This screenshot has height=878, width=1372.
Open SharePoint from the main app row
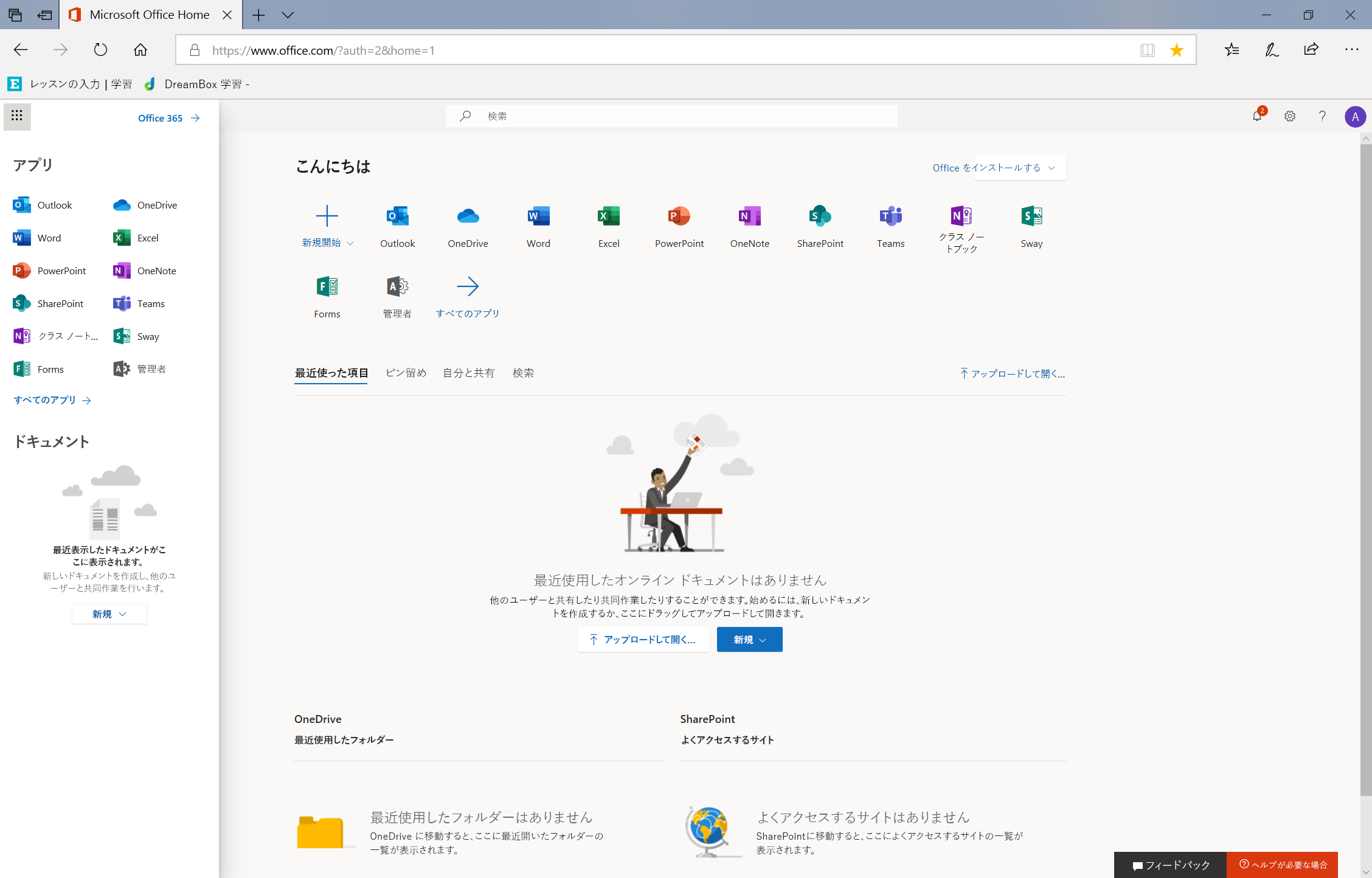pos(820,226)
